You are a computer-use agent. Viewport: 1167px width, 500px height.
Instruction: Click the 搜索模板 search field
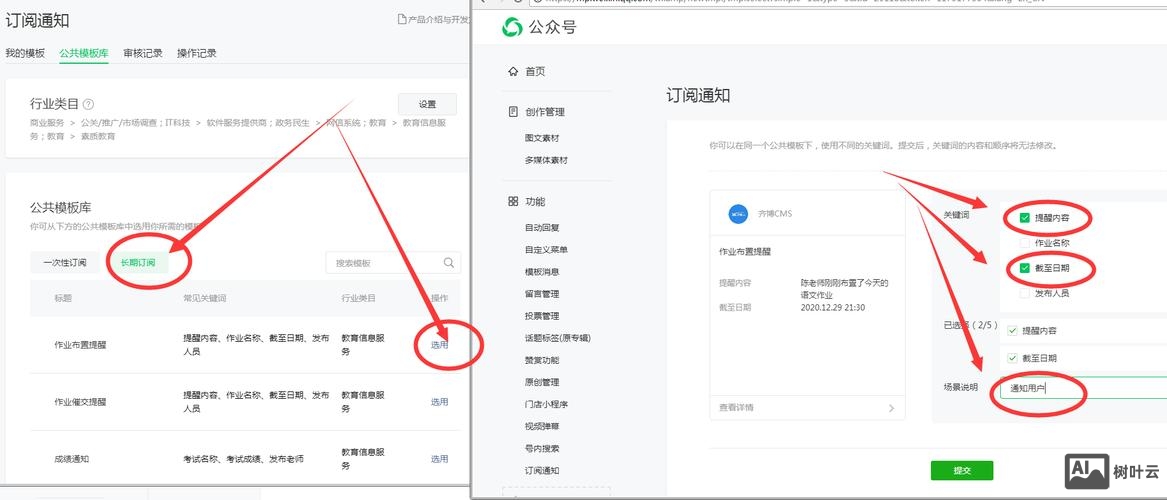393,263
